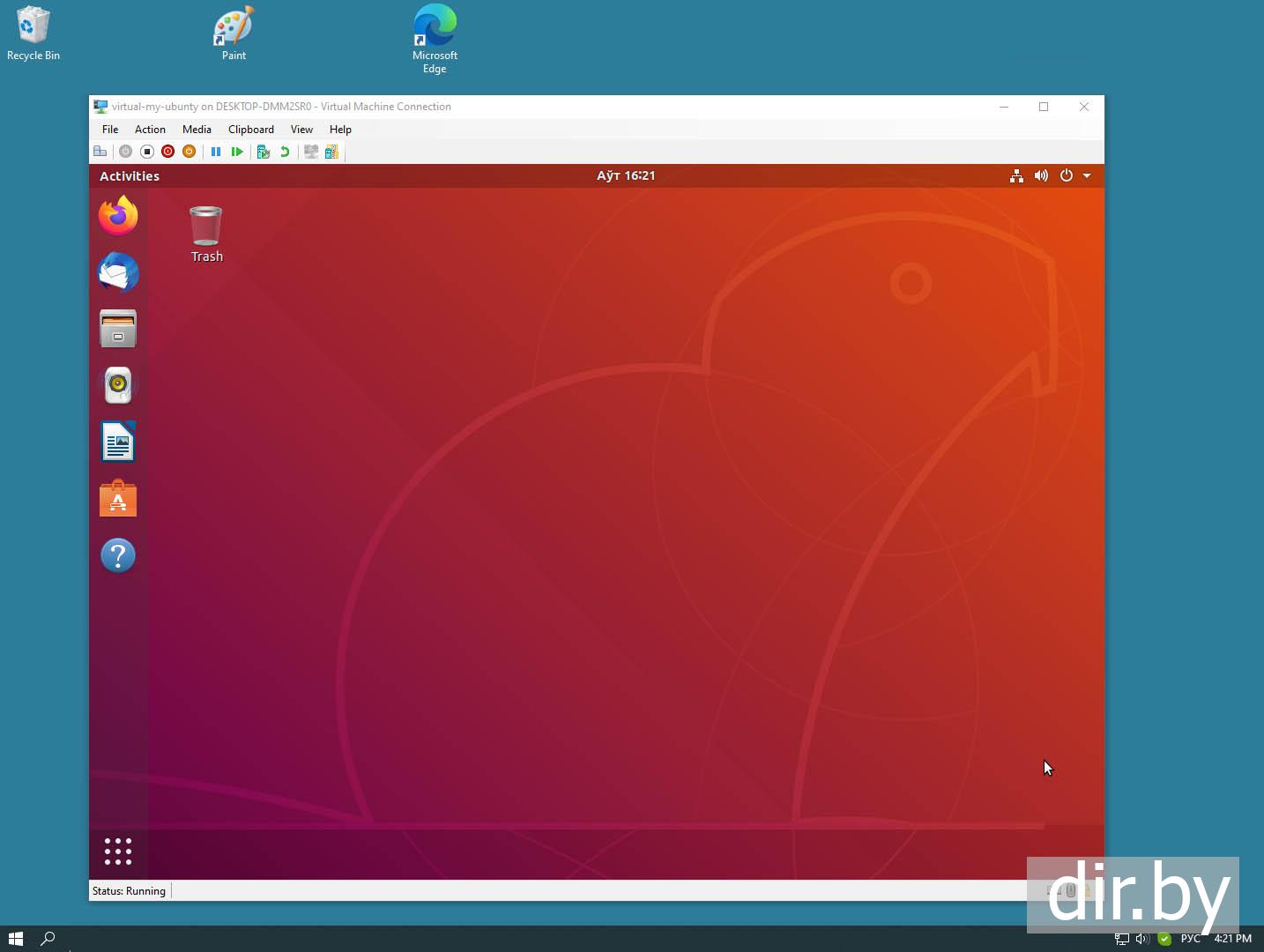Turn off the virtual machine

147,152
